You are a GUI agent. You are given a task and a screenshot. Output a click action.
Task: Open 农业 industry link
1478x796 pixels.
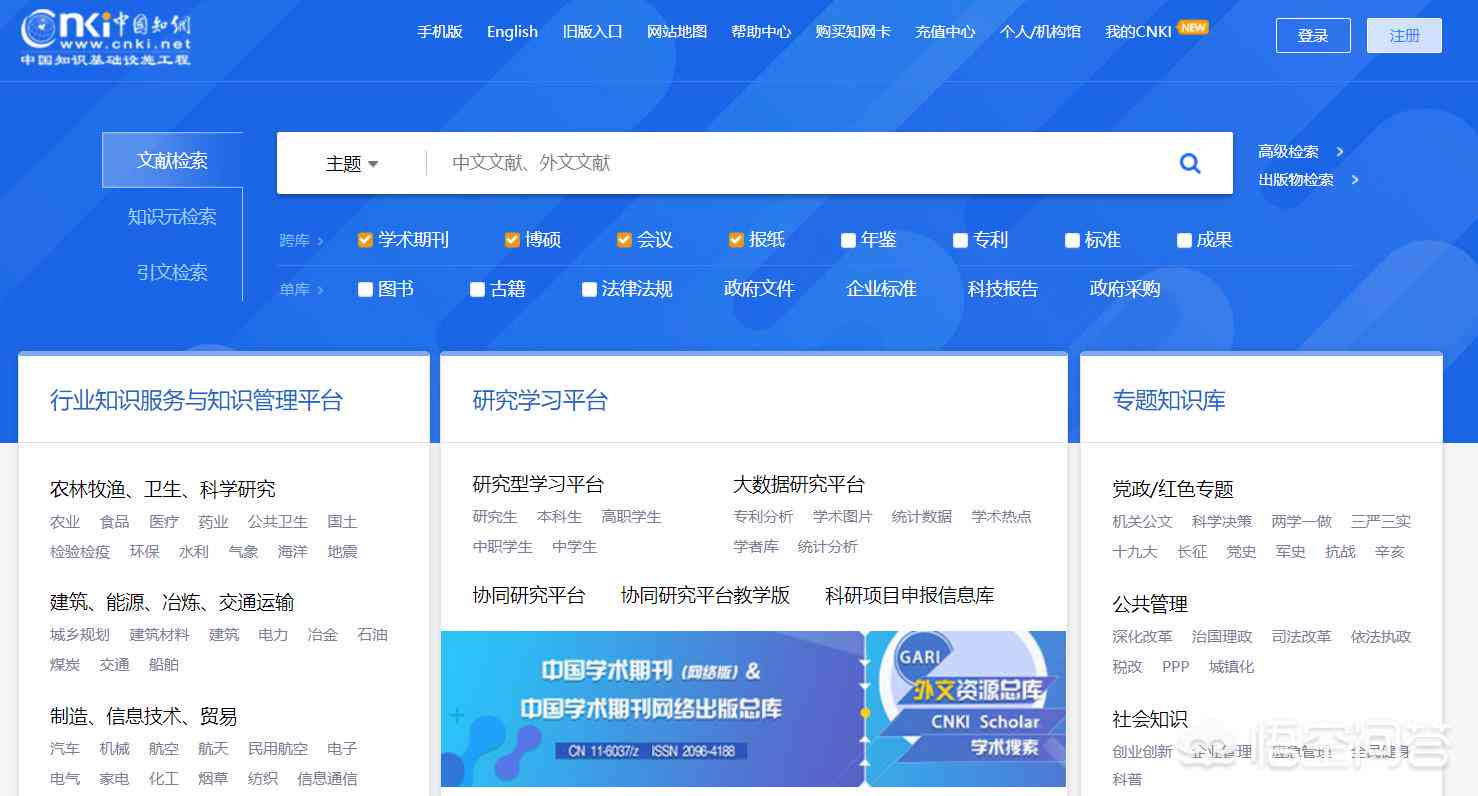point(65,522)
